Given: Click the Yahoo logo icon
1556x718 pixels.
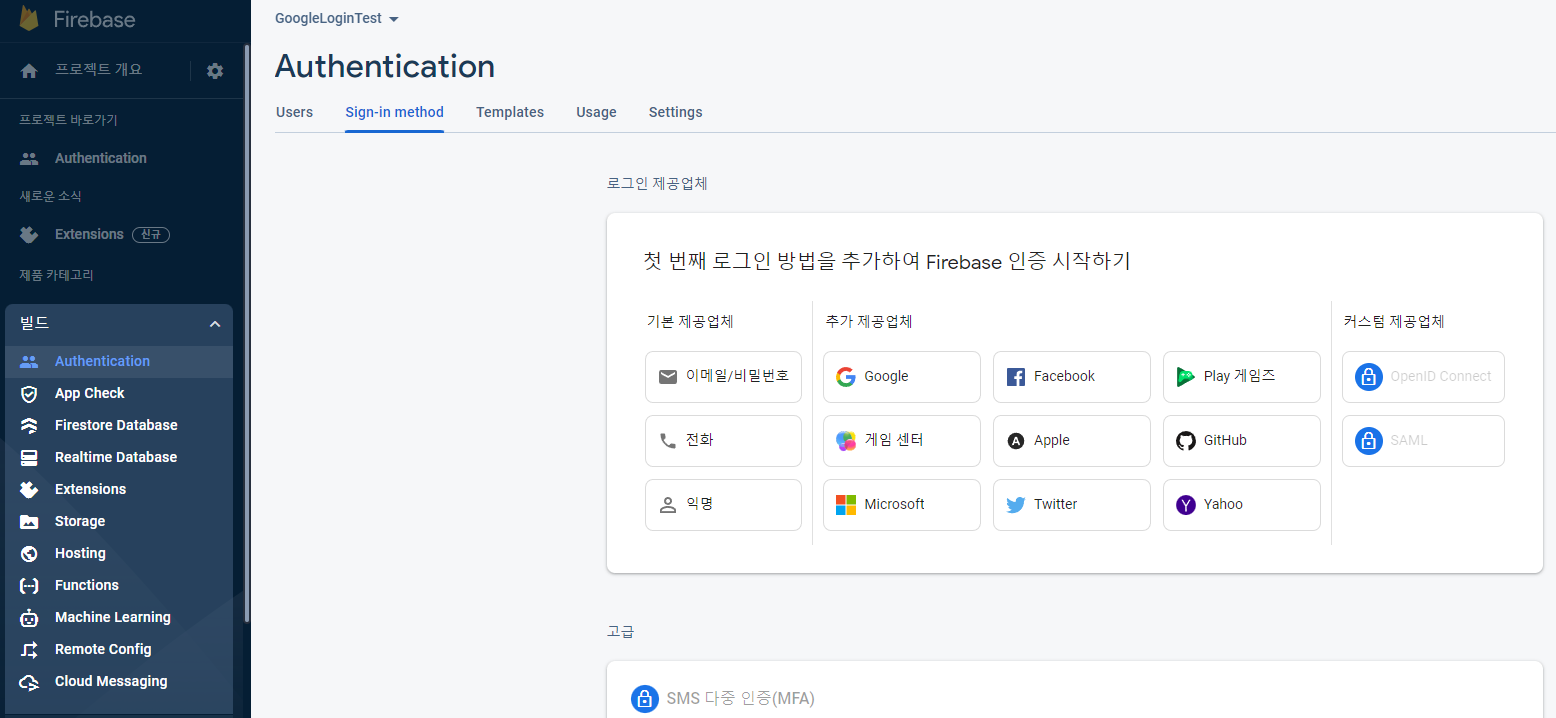Looking at the screenshot, I should (1186, 505).
